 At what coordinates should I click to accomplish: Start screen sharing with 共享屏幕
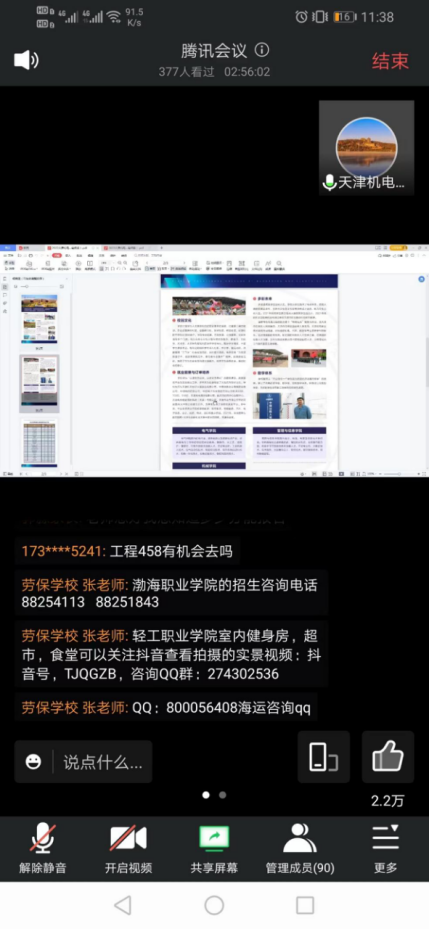pos(214,848)
